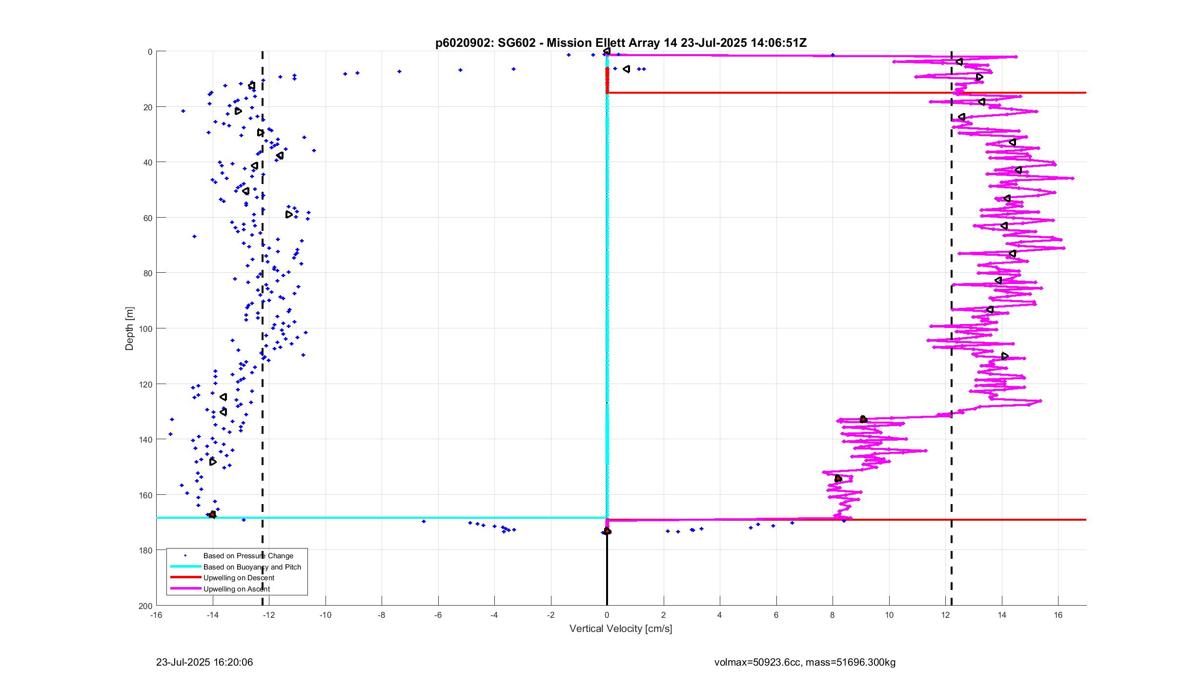
Task: Click x-axis tick label '-4'
Action: pyautogui.click(x=494, y=614)
